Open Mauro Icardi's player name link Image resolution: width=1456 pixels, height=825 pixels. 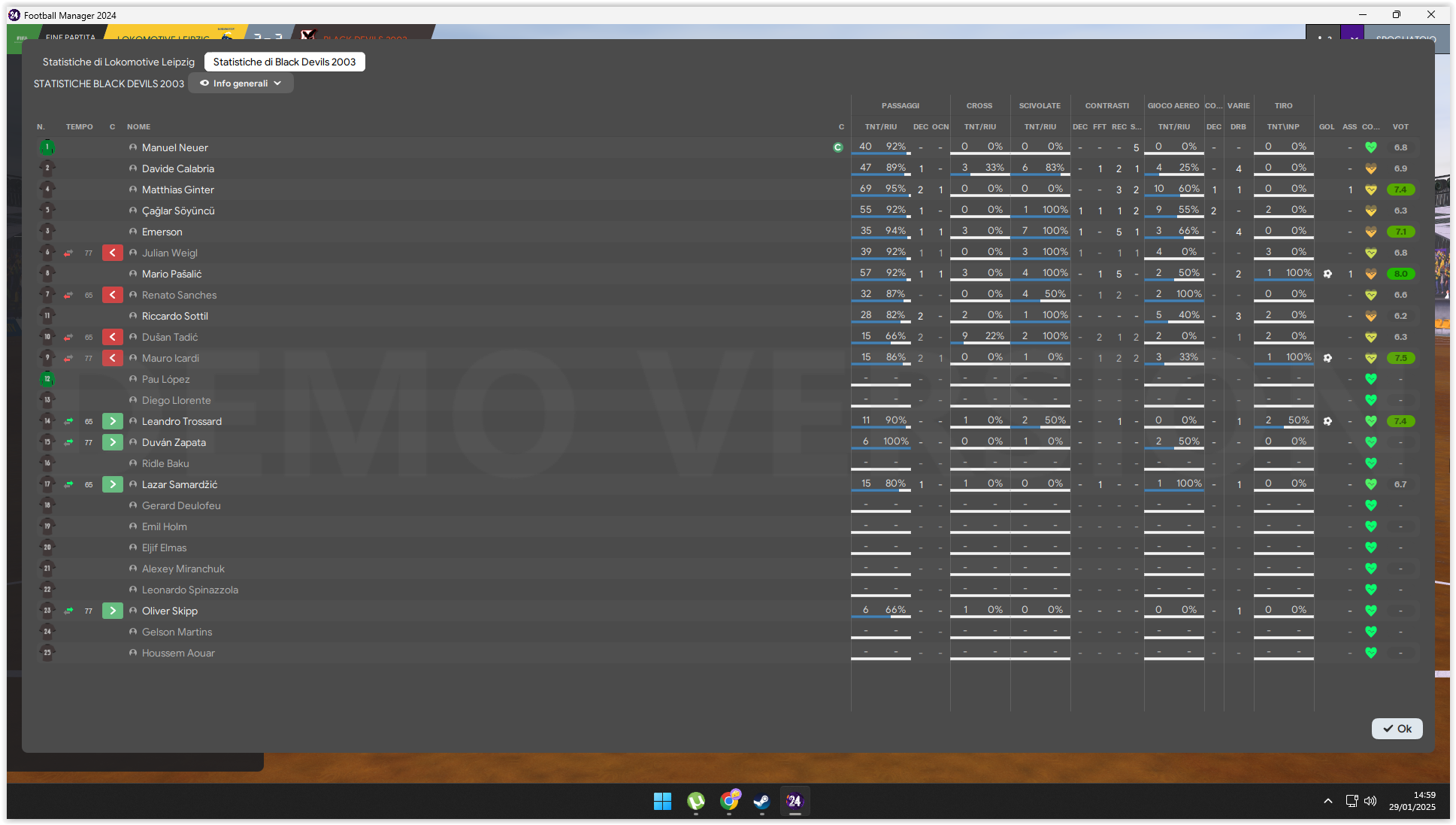point(170,358)
